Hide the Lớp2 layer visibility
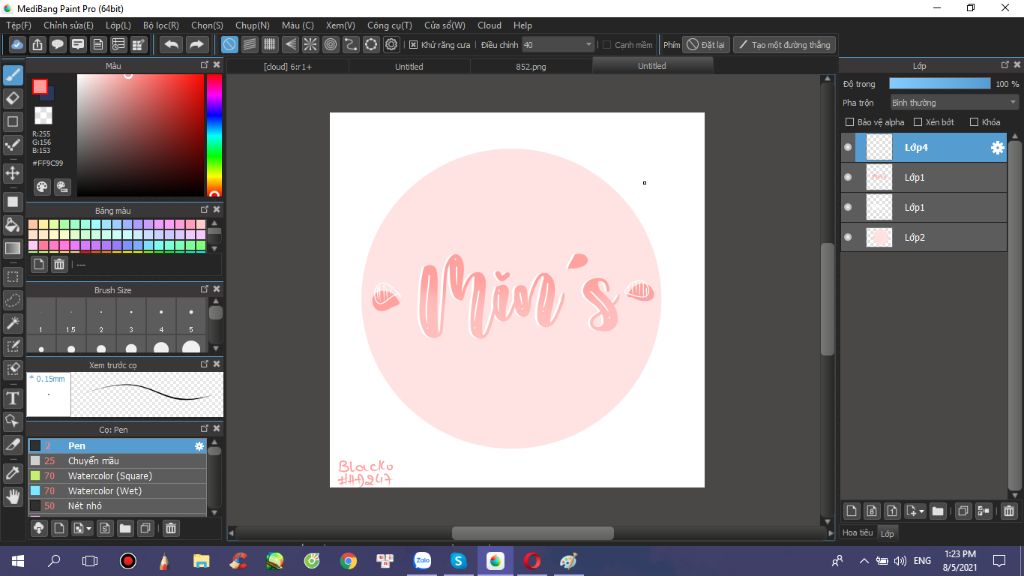The height and width of the screenshot is (576, 1024). point(848,237)
